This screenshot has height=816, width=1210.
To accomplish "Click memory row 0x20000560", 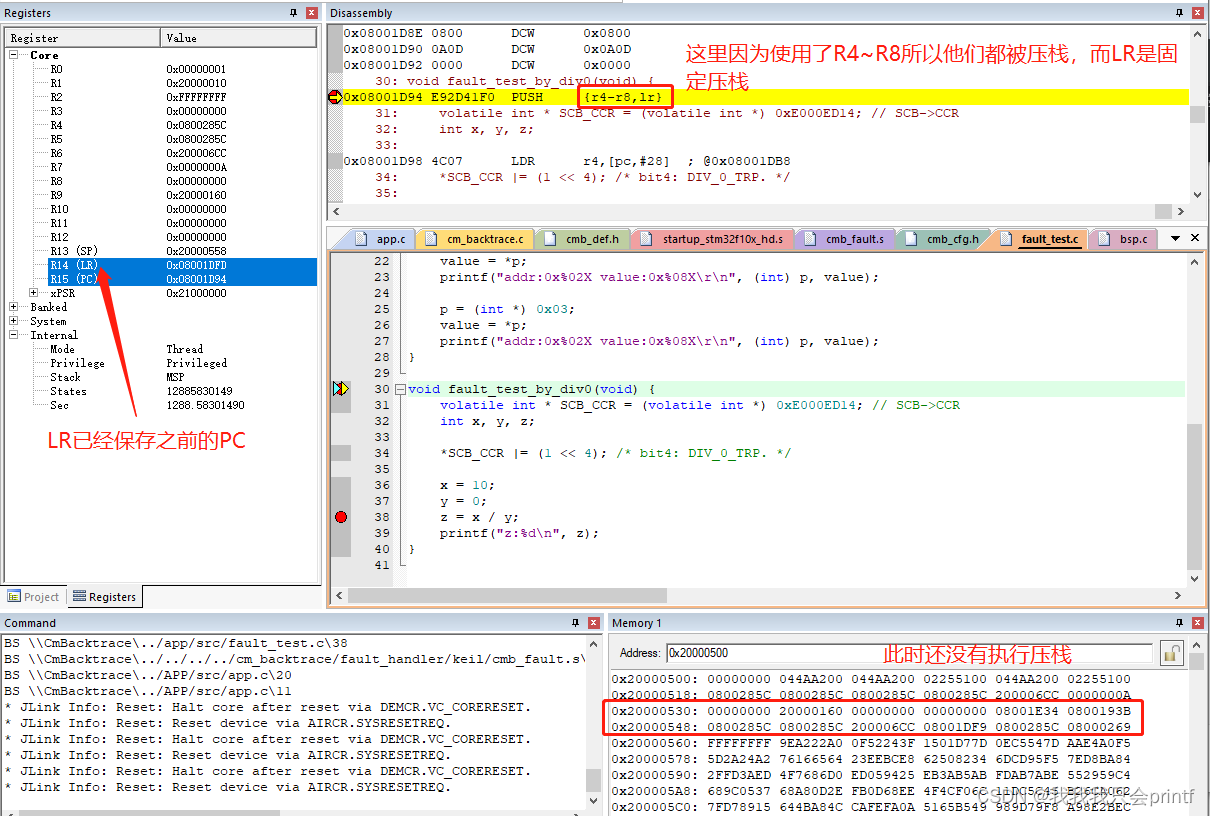I will [872, 743].
